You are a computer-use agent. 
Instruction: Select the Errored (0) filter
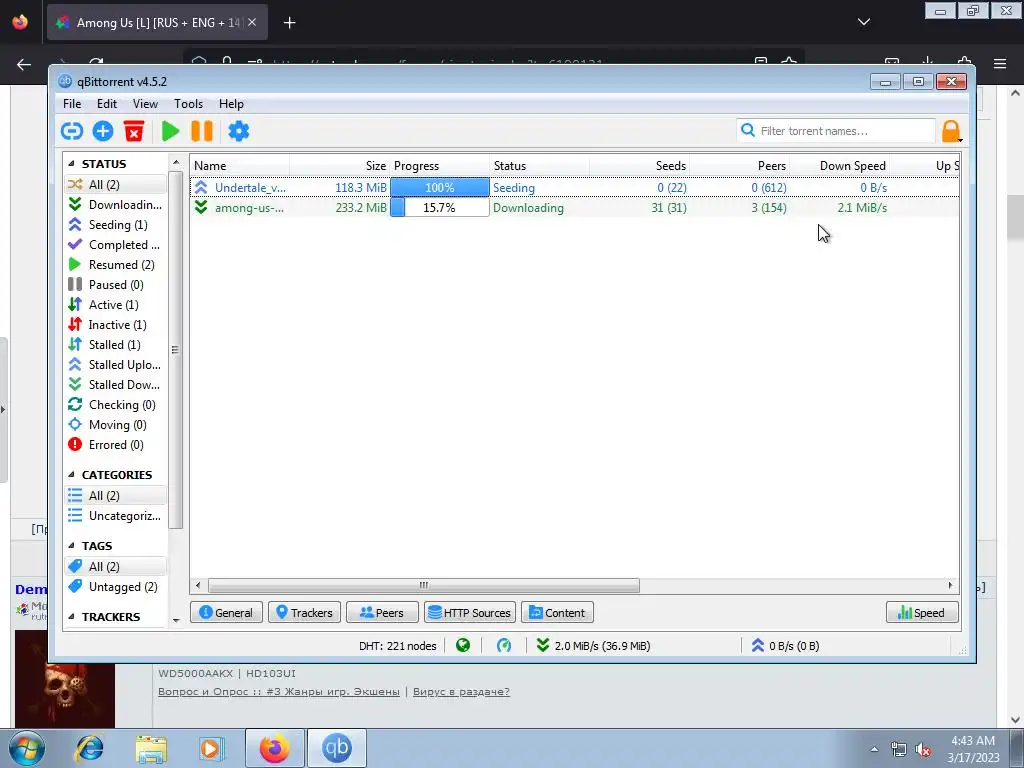coord(115,445)
